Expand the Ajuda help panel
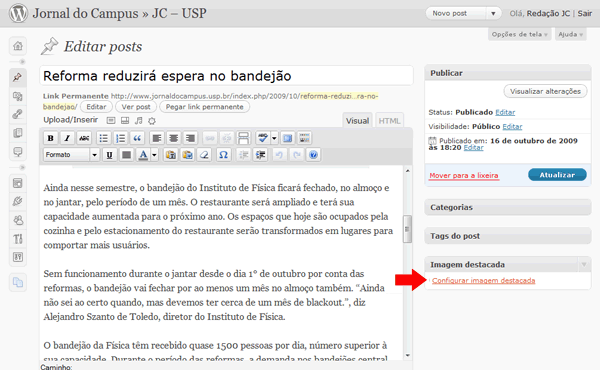This screenshot has height=370, width=600. pos(570,34)
